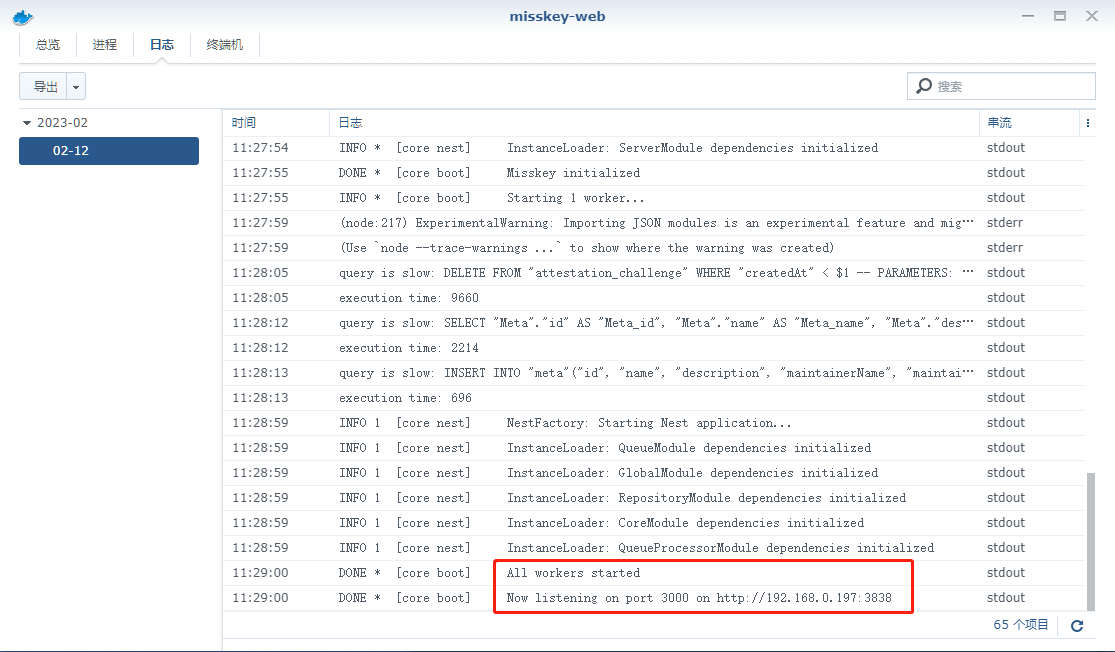The width and height of the screenshot is (1115, 652).
Task: Sort by 时间 column header
Action: click(x=276, y=123)
